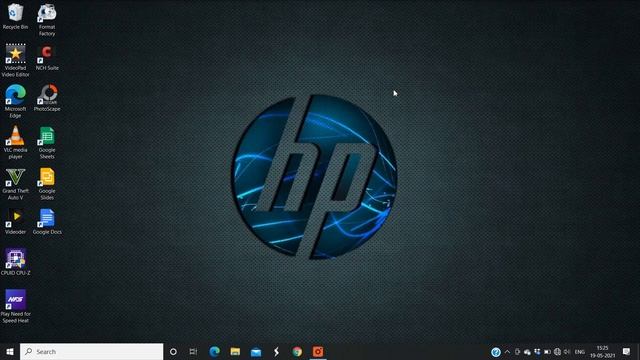Screen dimensions: 640x360
Task: Select the CPUID CPU-Z desktop shortcut
Action: [15, 262]
